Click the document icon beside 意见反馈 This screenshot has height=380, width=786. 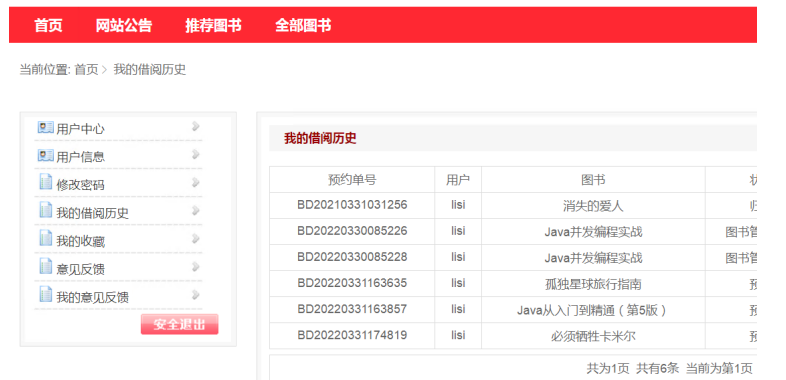click(46, 266)
